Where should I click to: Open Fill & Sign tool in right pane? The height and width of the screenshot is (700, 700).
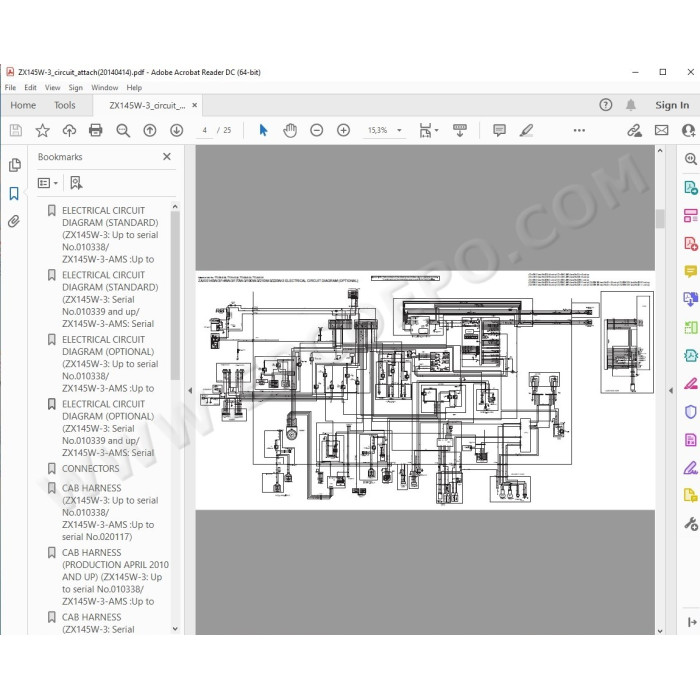(690, 468)
